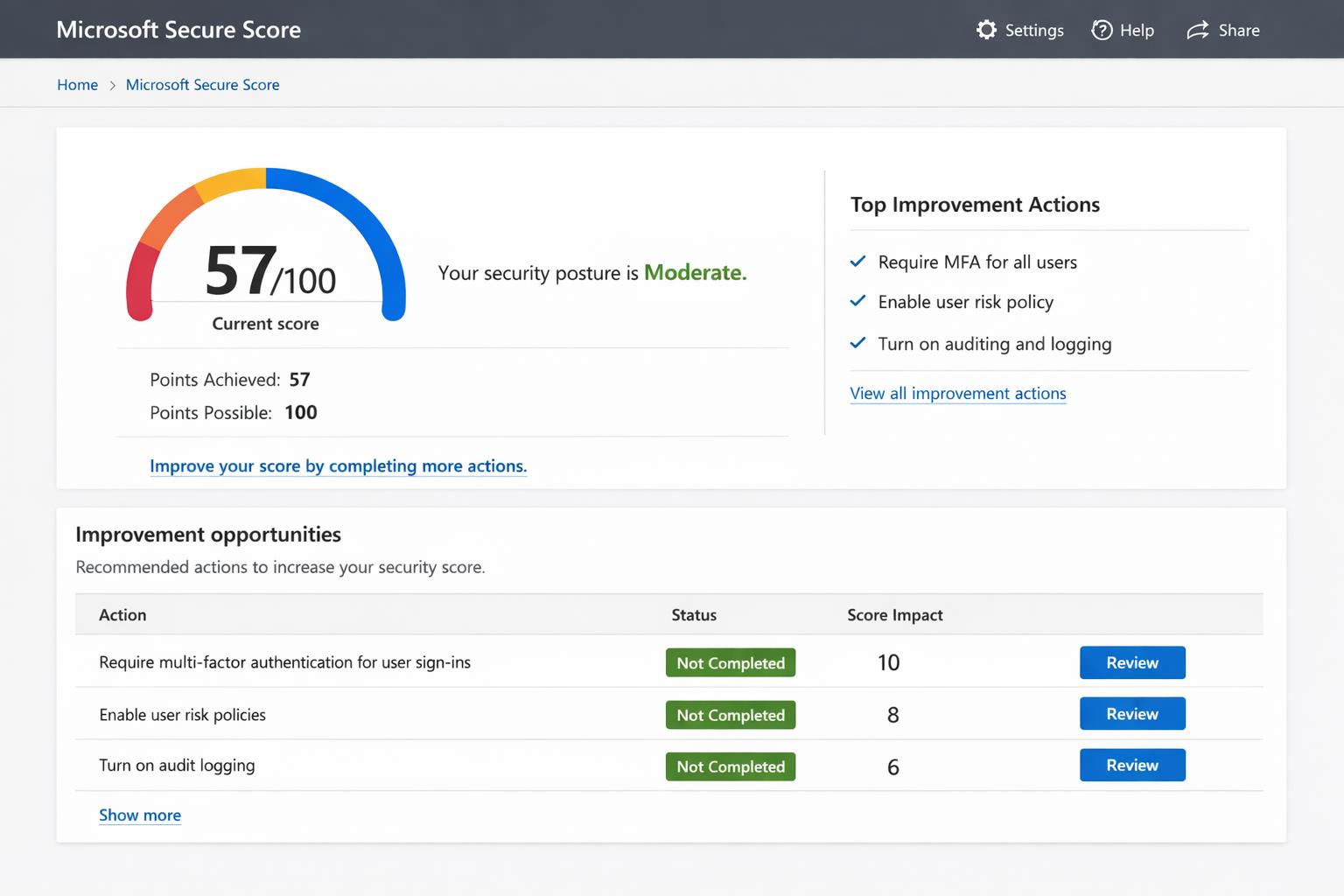Review the multi-factor authentication action
This screenshot has width=1344, height=896.
(x=1132, y=662)
